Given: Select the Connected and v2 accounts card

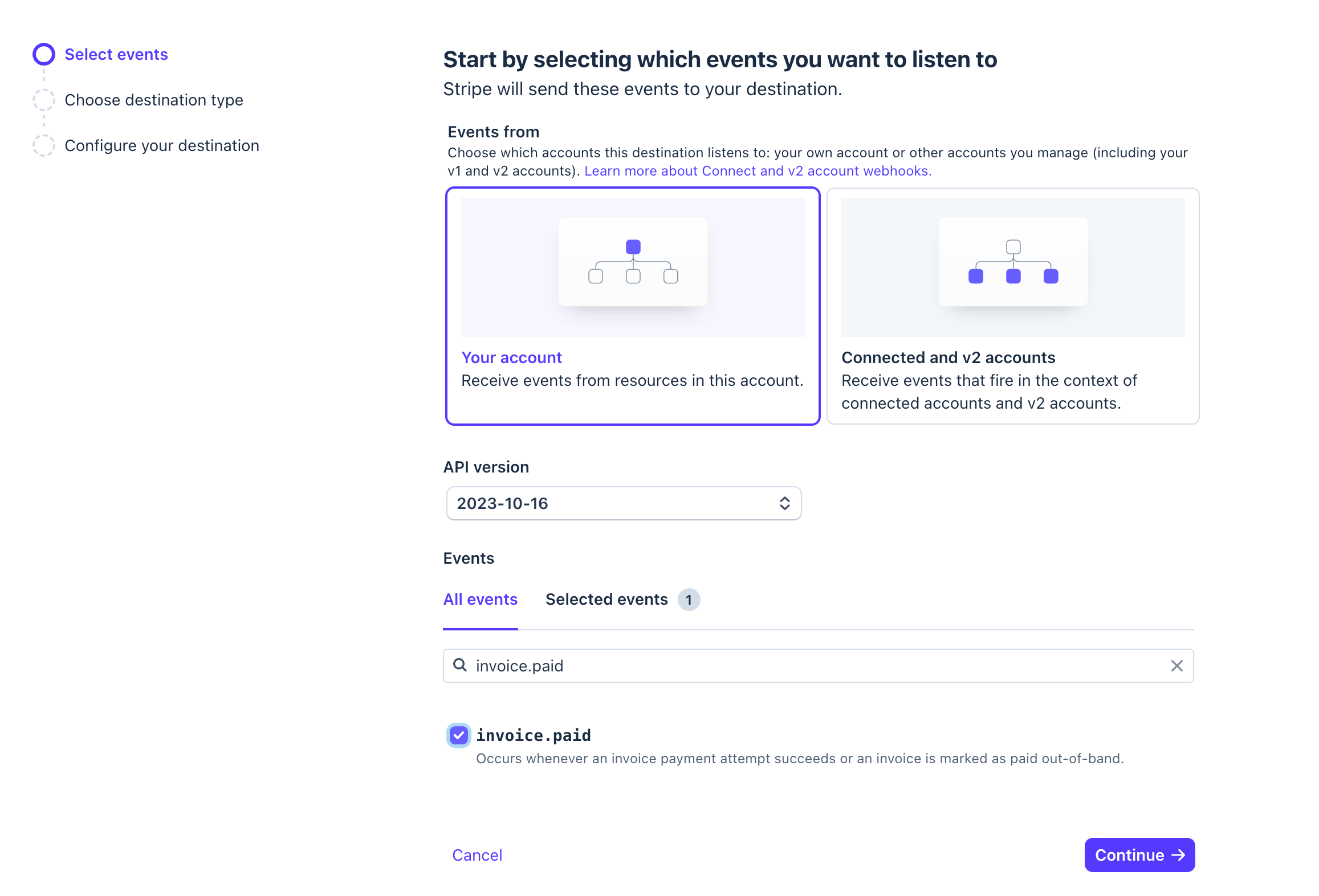Looking at the screenshot, I should (1013, 306).
